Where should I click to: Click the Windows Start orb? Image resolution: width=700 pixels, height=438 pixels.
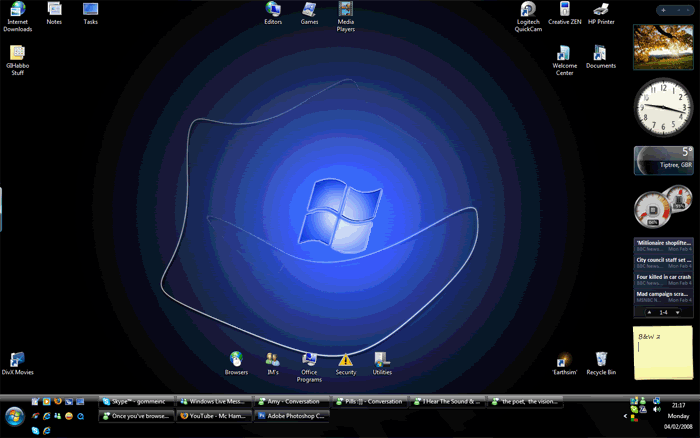pyautogui.click(x=14, y=415)
